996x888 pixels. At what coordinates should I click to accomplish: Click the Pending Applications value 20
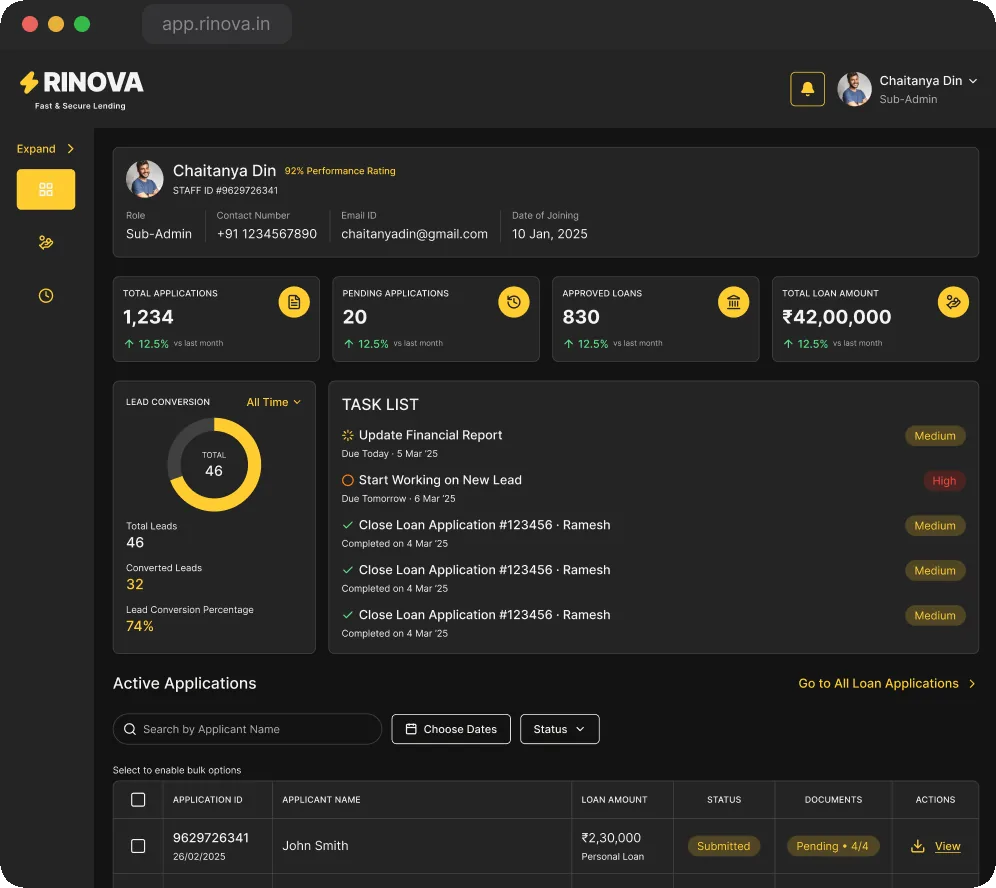[x=354, y=317]
